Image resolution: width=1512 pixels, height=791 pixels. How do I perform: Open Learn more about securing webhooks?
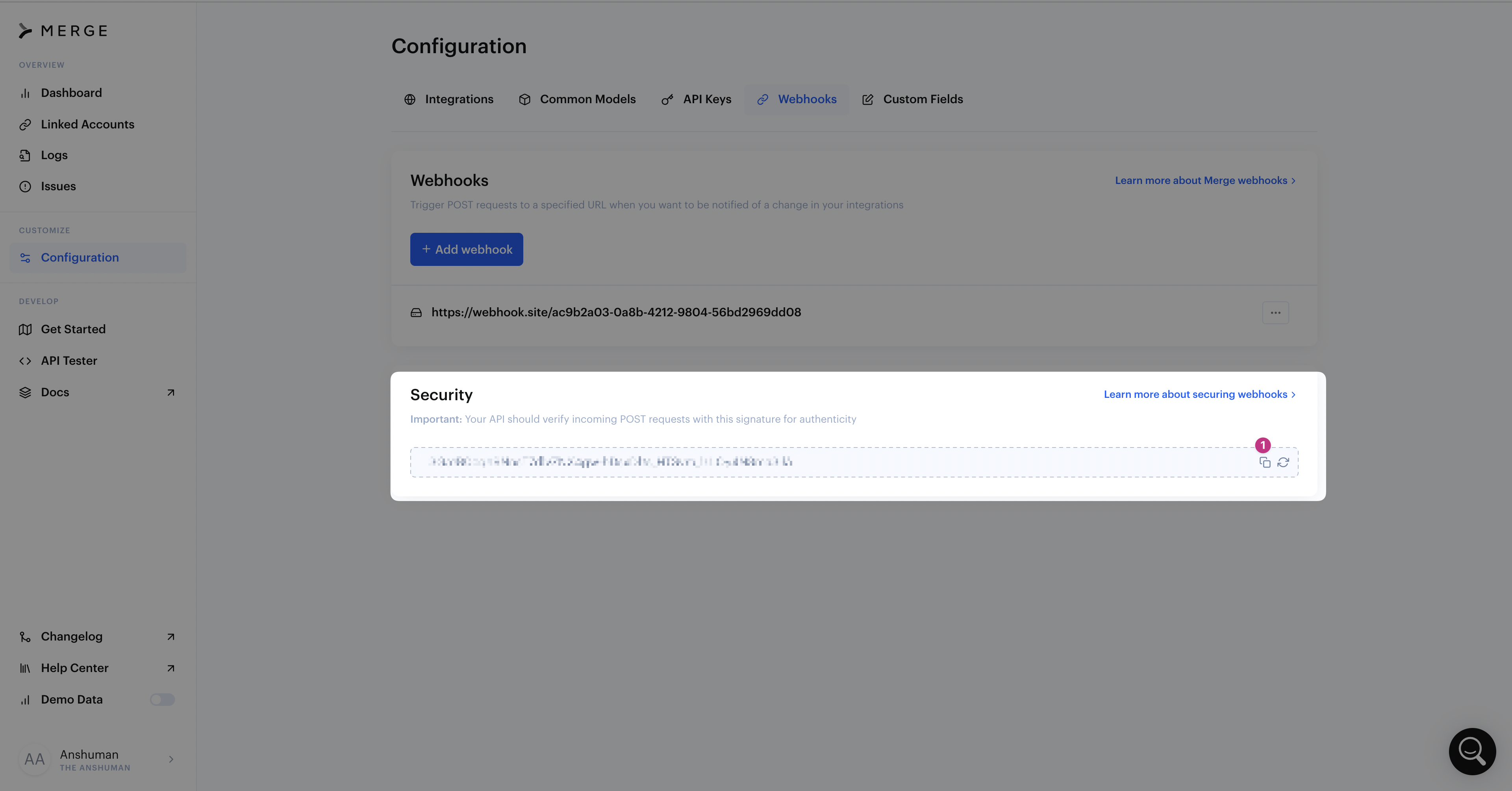click(1200, 395)
